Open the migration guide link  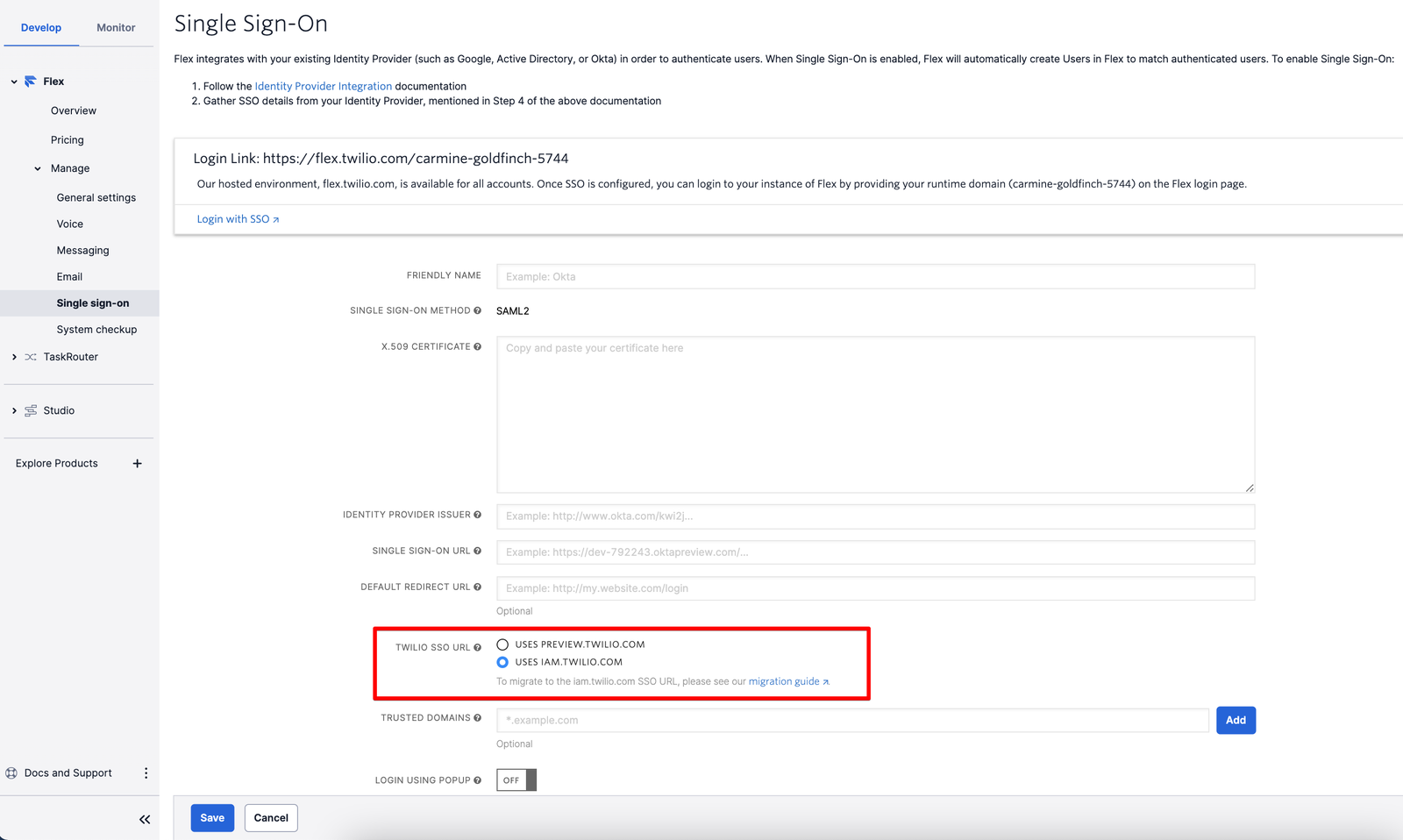(x=784, y=681)
